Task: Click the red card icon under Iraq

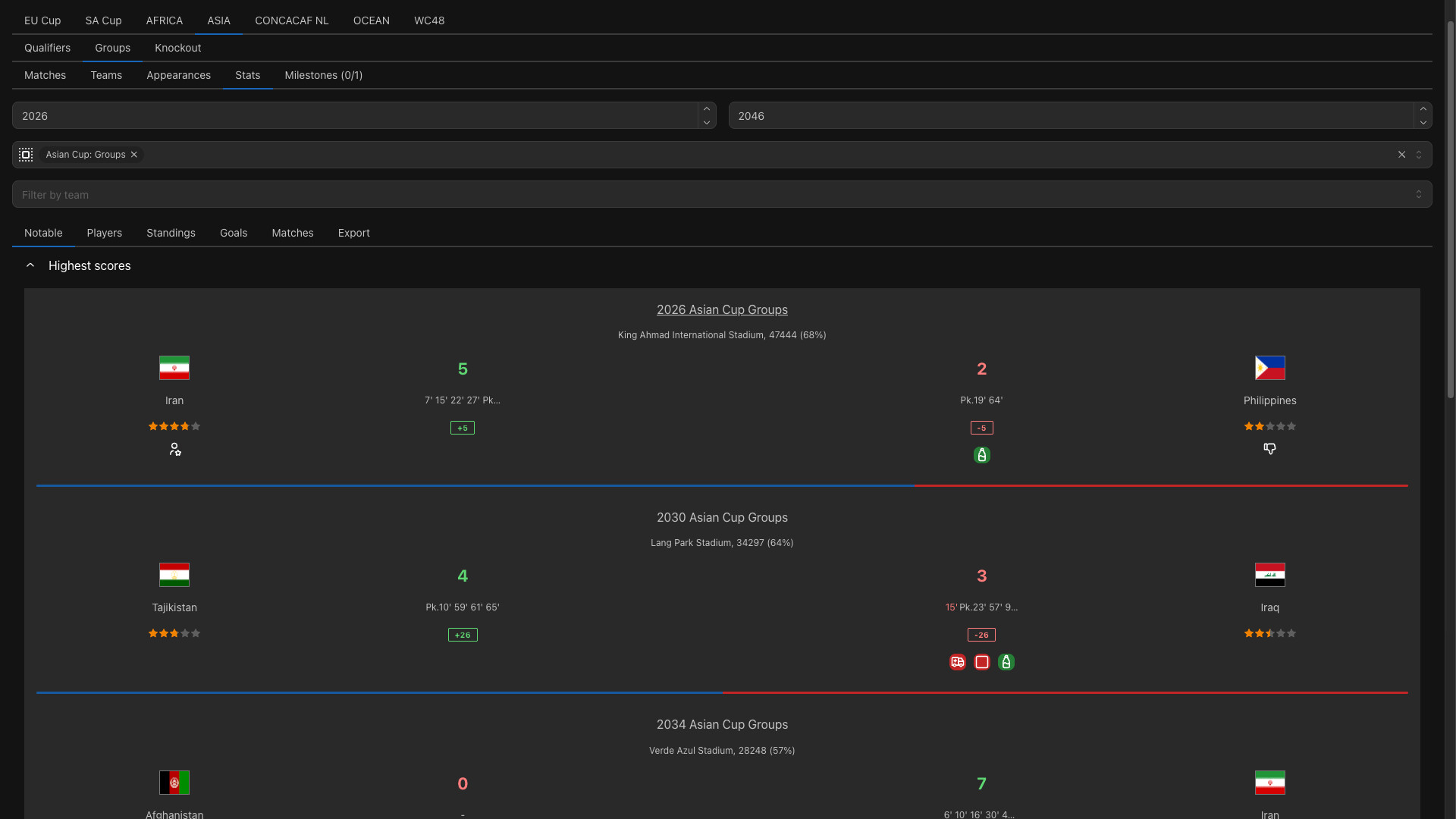Action: pos(981,662)
